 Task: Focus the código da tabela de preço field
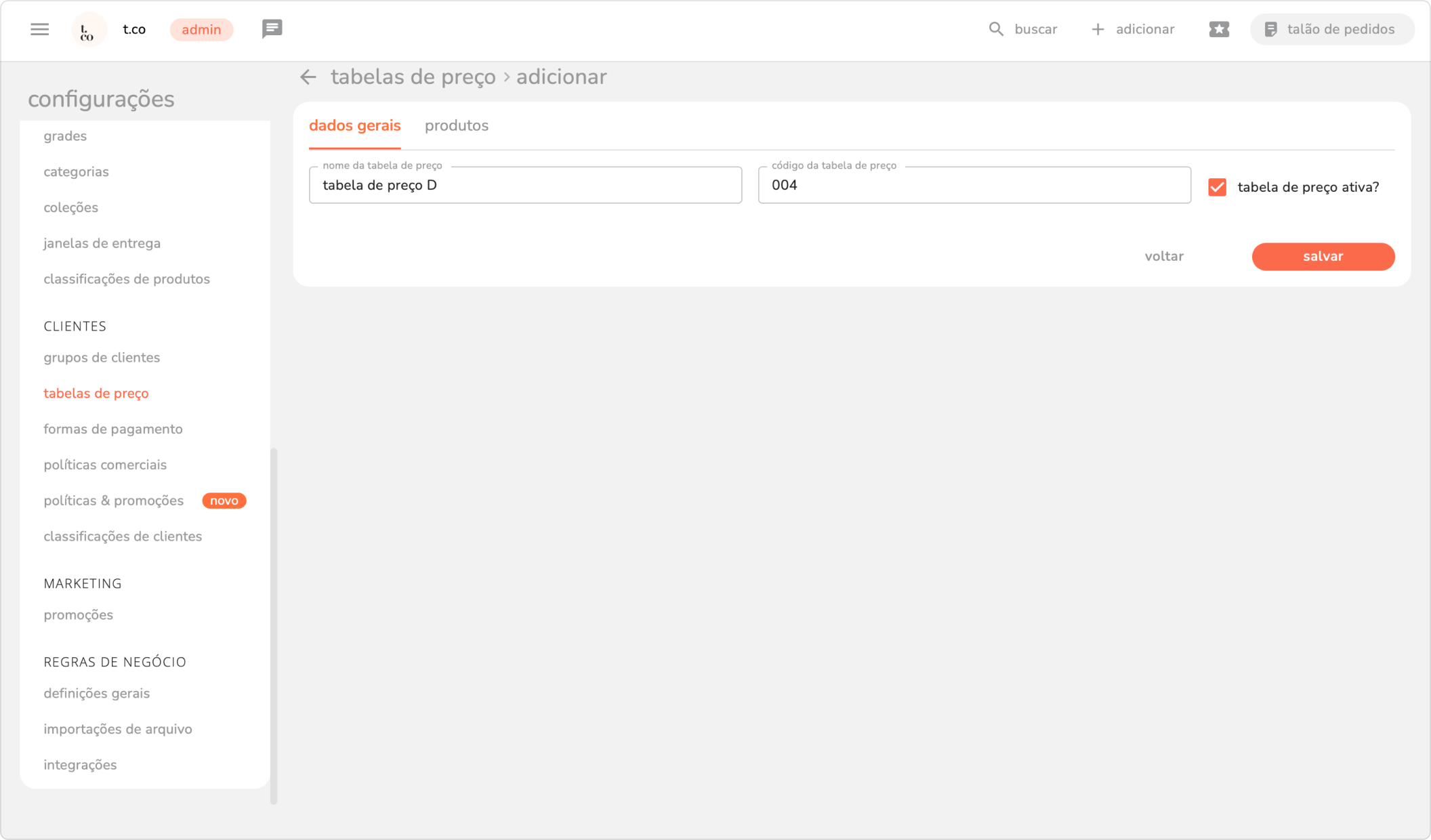(974, 186)
